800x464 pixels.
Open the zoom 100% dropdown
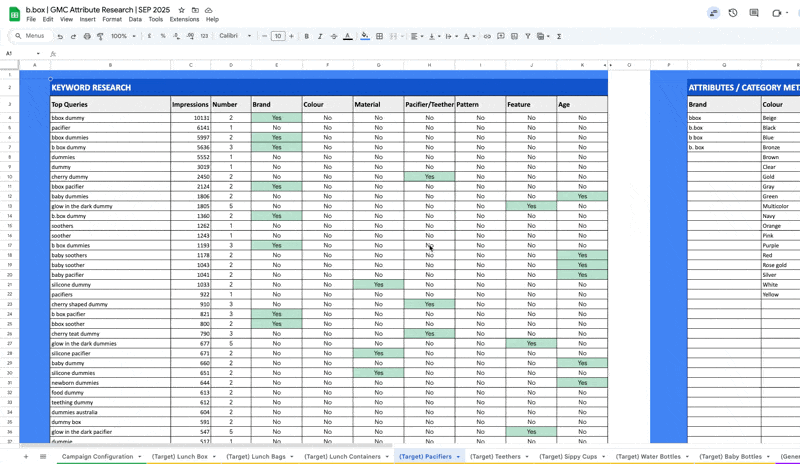123,36
